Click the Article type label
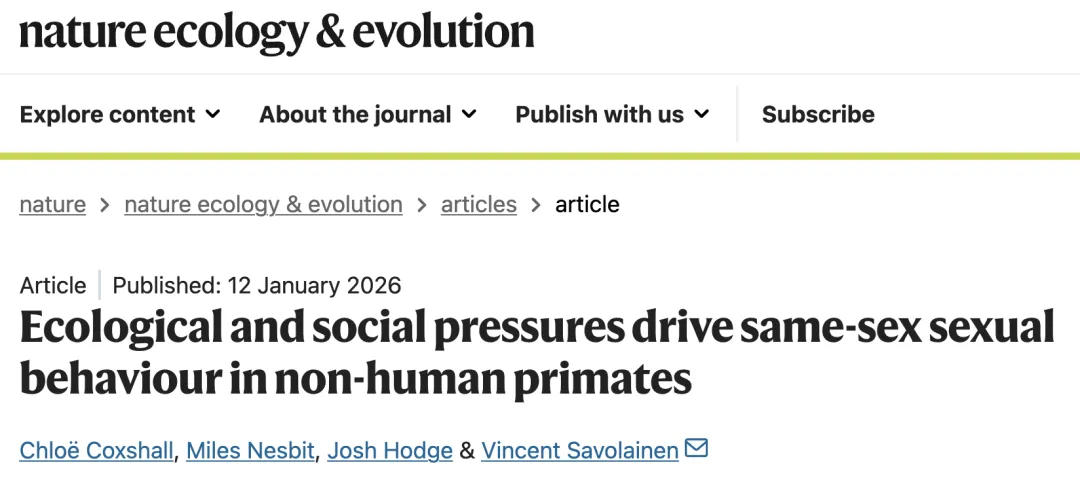1080x482 pixels. pos(52,286)
